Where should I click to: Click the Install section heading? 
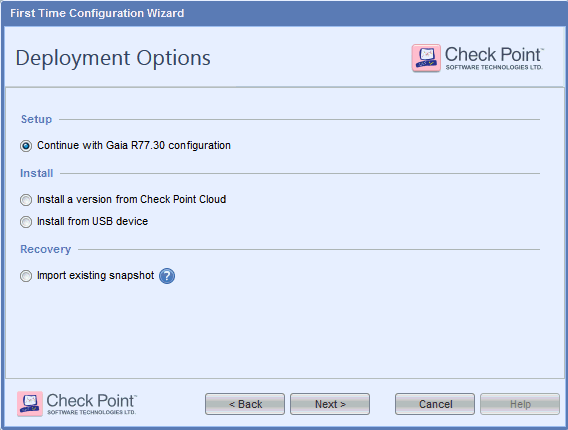click(37, 173)
